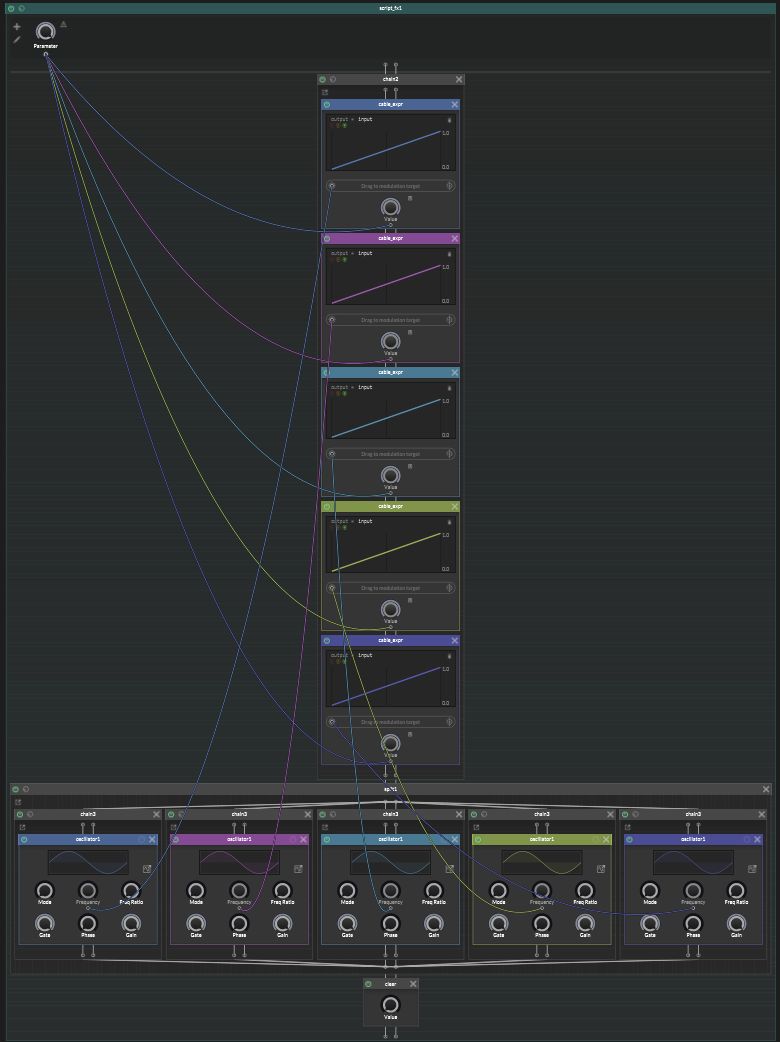Click the Value knob in clear node
This screenshot has width=780, height=1042.
point(391,1004)
